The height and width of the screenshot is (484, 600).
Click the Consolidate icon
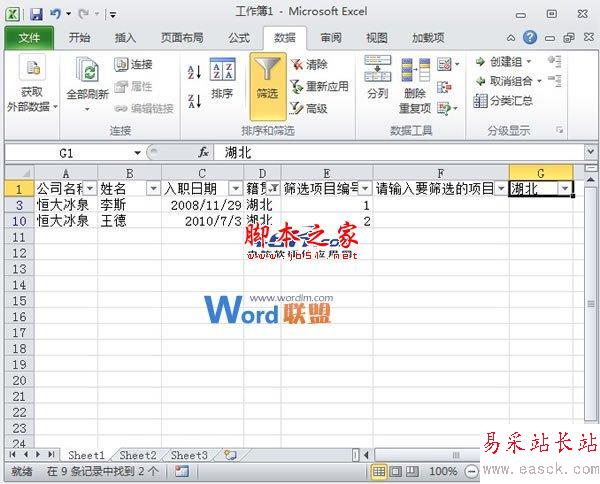point(444,87)
